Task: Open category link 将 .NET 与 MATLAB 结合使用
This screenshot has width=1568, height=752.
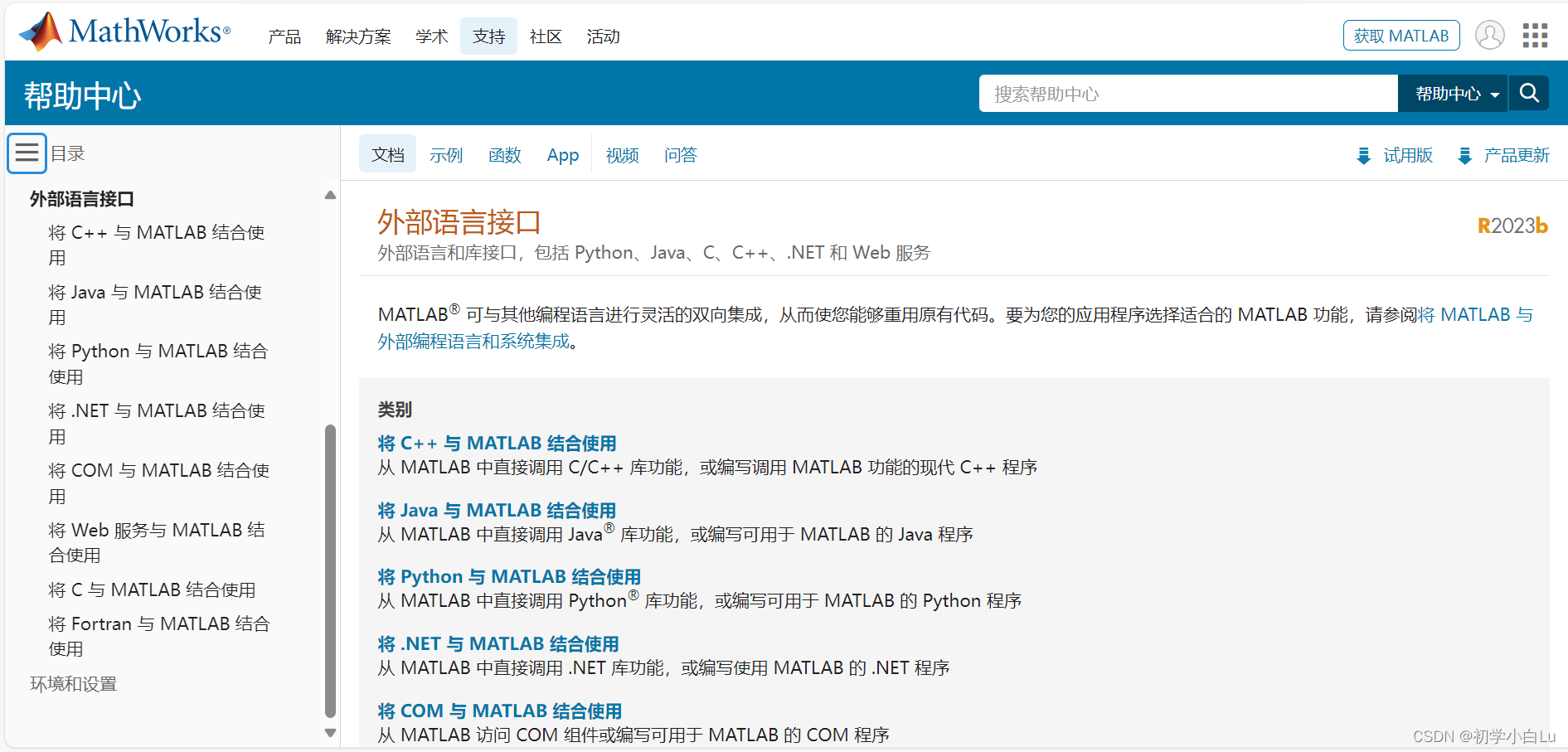Action: 498,644
